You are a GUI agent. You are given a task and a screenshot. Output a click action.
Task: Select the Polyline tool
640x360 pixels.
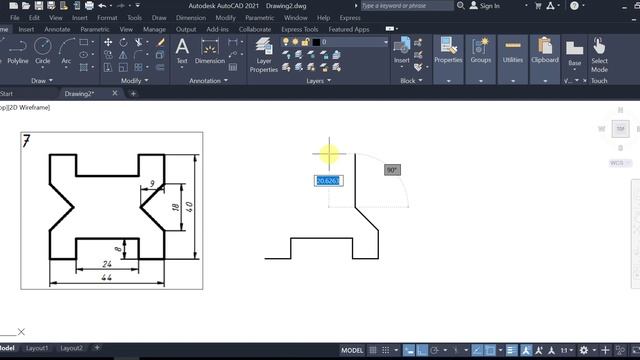click(x=18, y=51)
